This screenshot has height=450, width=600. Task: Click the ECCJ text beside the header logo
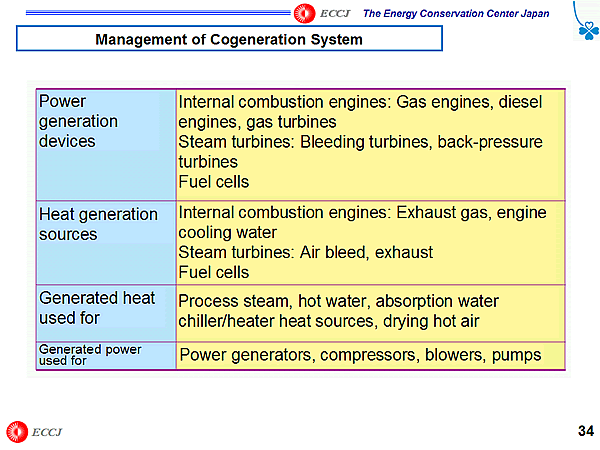coord(335,14)
